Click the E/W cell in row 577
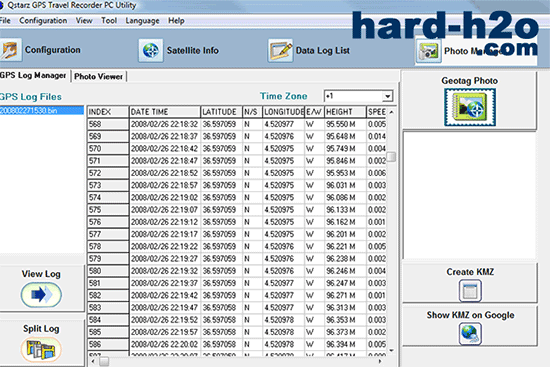 click(x=314, y=234)
